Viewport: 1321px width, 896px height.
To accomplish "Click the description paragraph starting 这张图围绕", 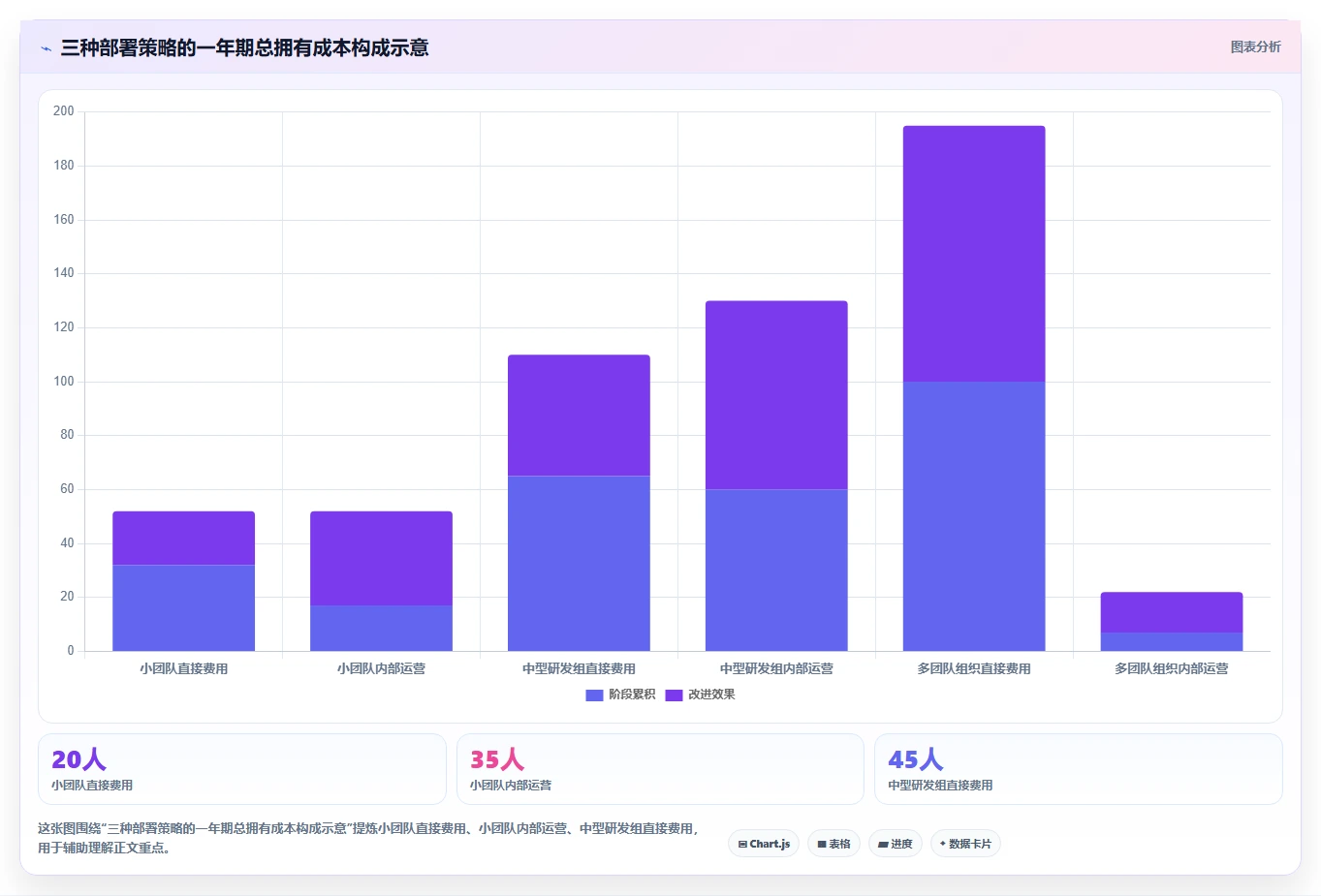I will 367,838.
